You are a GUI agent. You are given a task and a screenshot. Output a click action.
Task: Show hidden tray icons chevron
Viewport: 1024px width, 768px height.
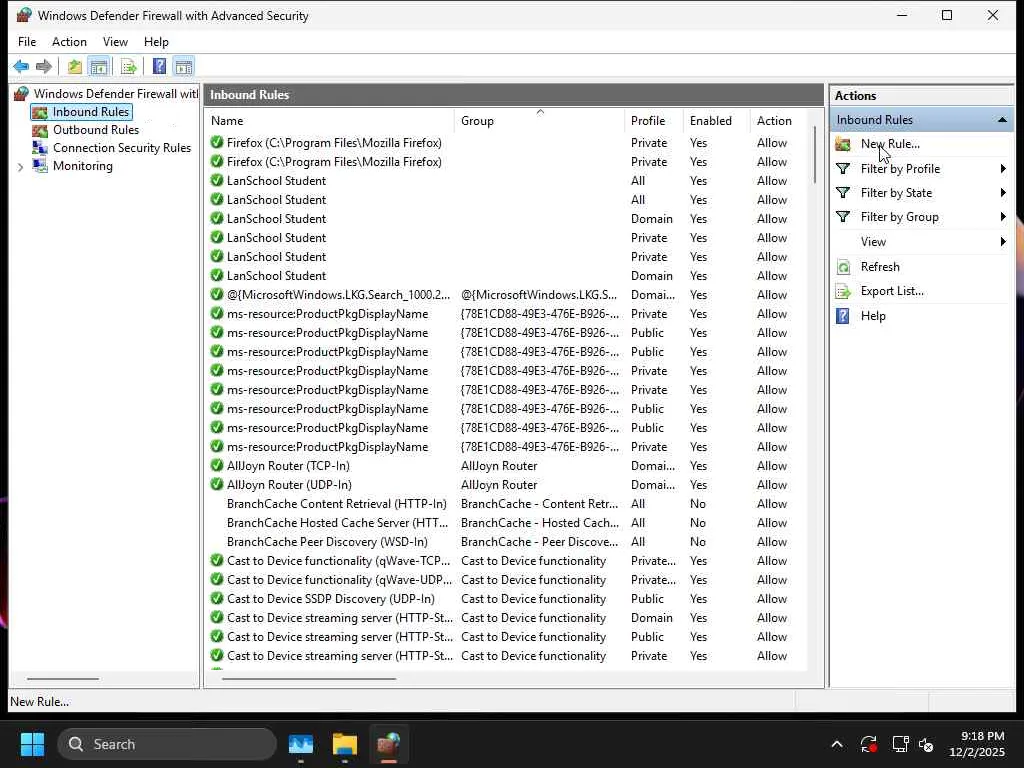(837, 744)
